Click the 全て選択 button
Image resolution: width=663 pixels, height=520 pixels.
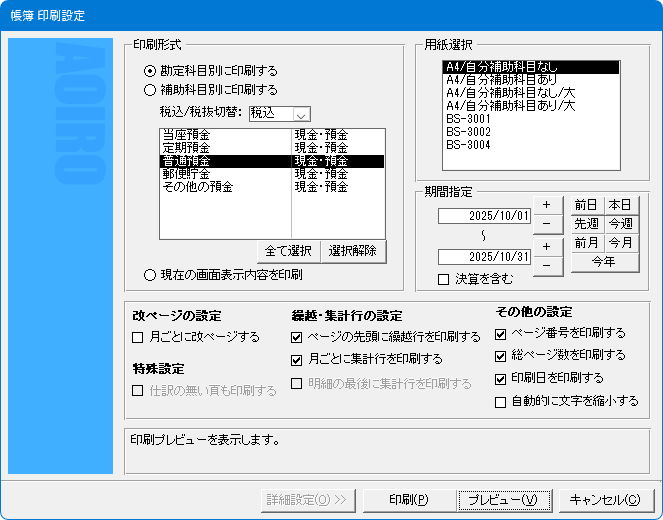pyautogui.click(x=289, y=251)
